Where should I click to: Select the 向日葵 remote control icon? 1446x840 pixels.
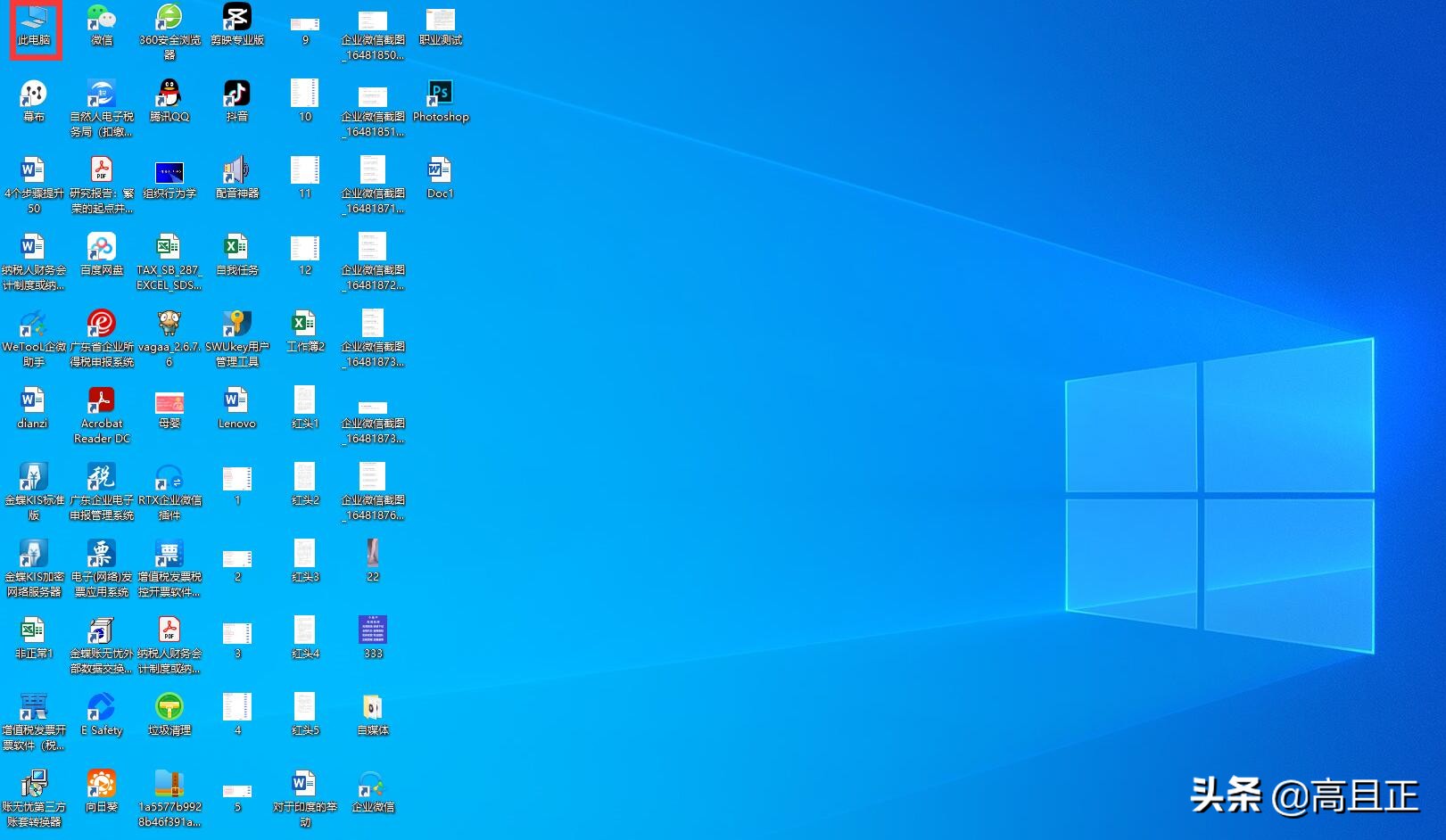click(x=102, y=791)
